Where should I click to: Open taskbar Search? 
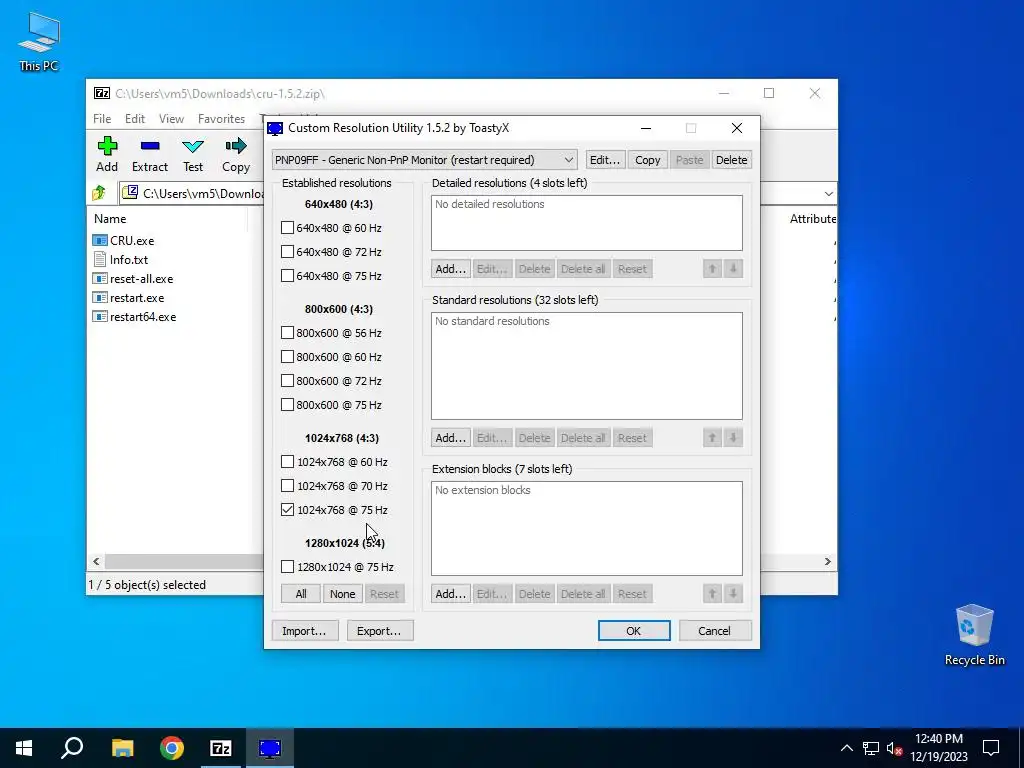(x=72, y=748)
